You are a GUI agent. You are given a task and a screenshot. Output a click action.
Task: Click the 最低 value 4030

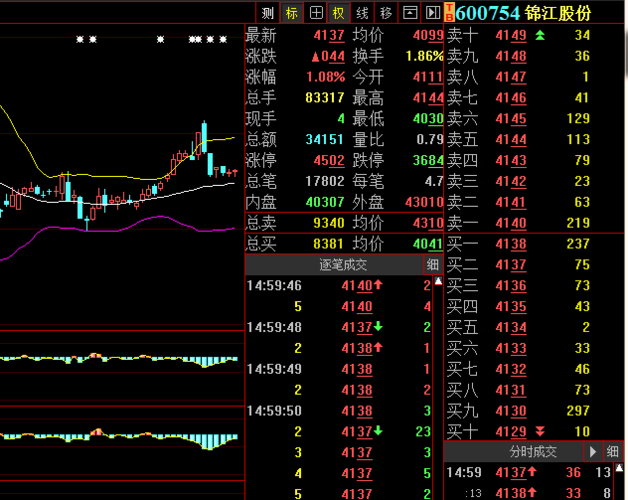(x=428, y=119)
